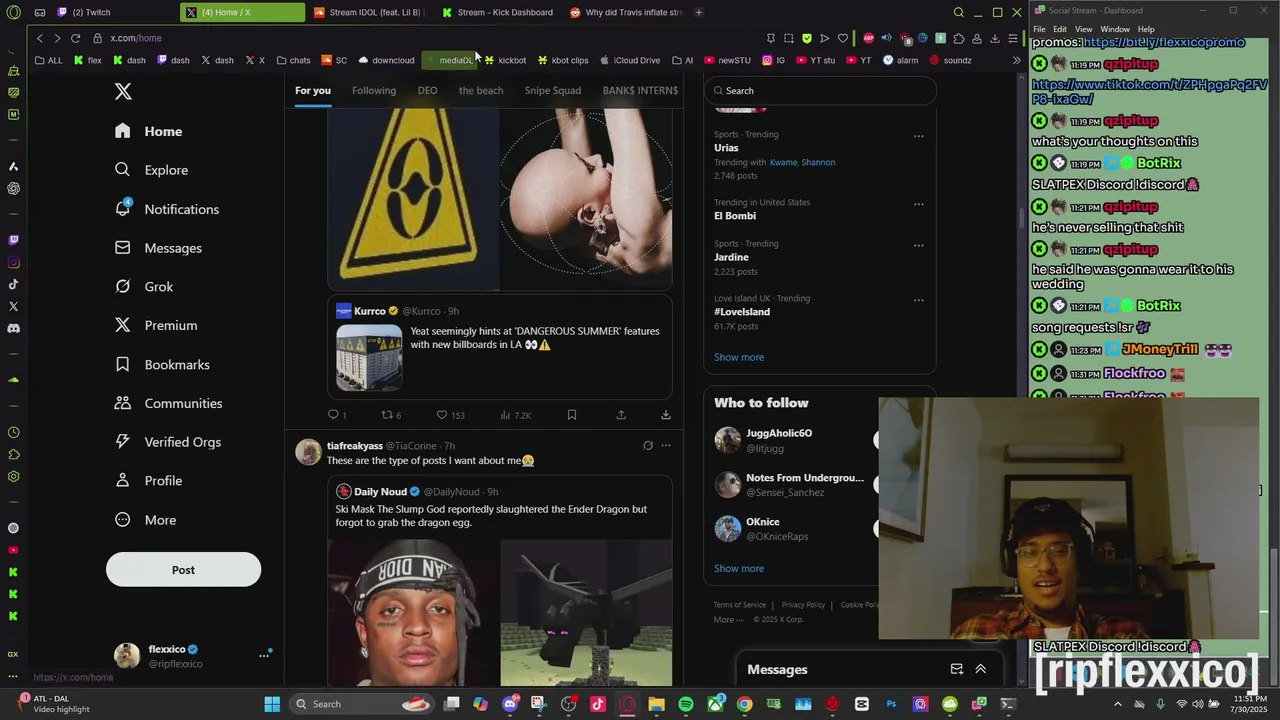
Task: Open Notifications in the sidebar
Action: pos(166,209)
